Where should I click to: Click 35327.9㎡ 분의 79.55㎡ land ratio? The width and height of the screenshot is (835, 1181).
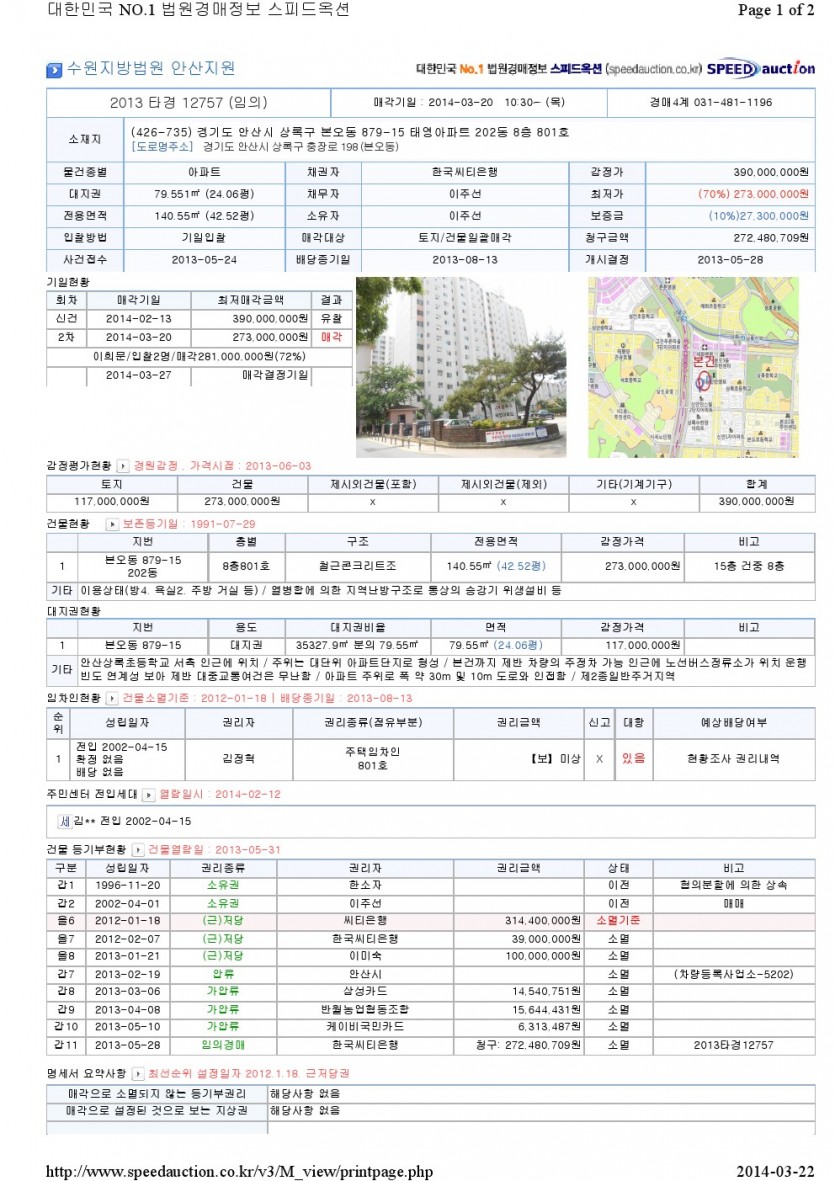pos(357,645)
